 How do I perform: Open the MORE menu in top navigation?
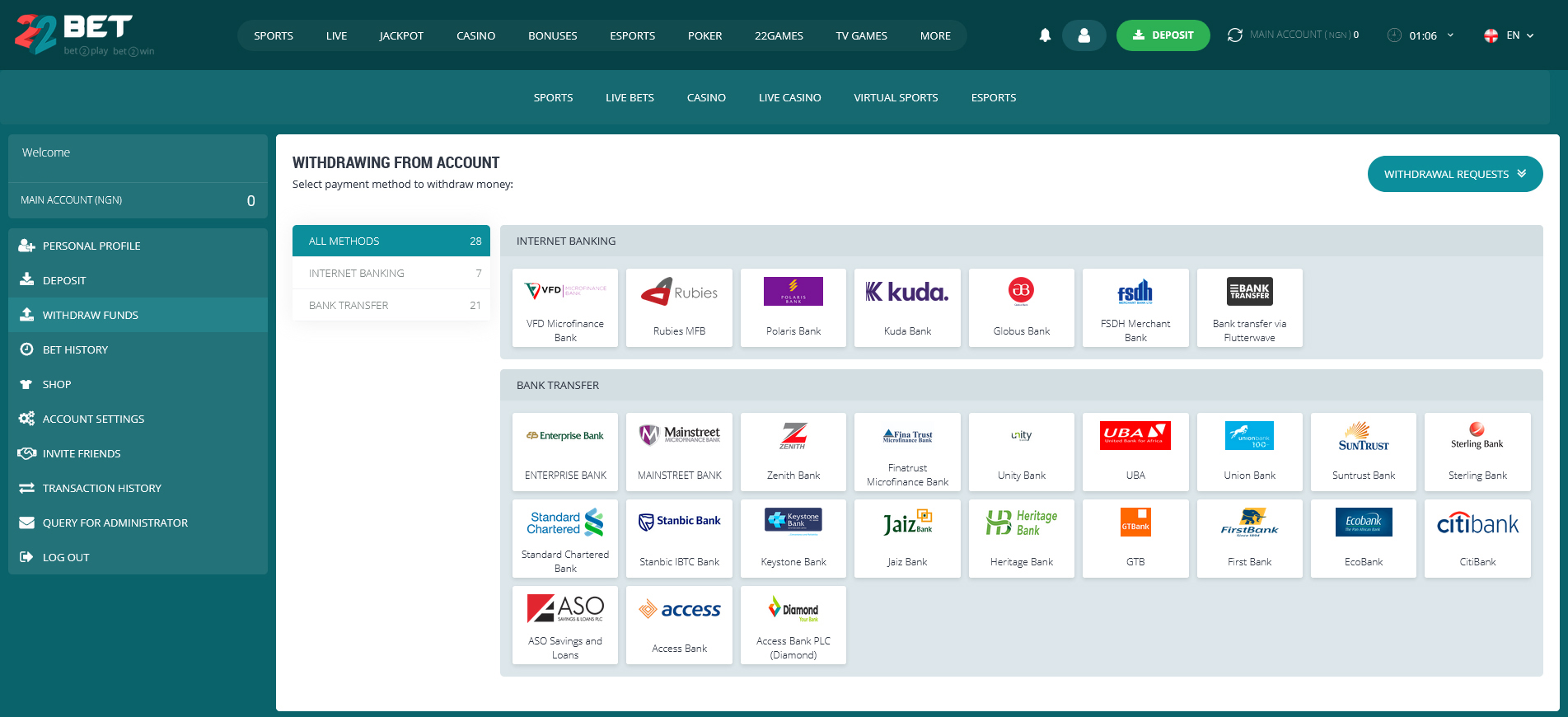coord(935,35)
